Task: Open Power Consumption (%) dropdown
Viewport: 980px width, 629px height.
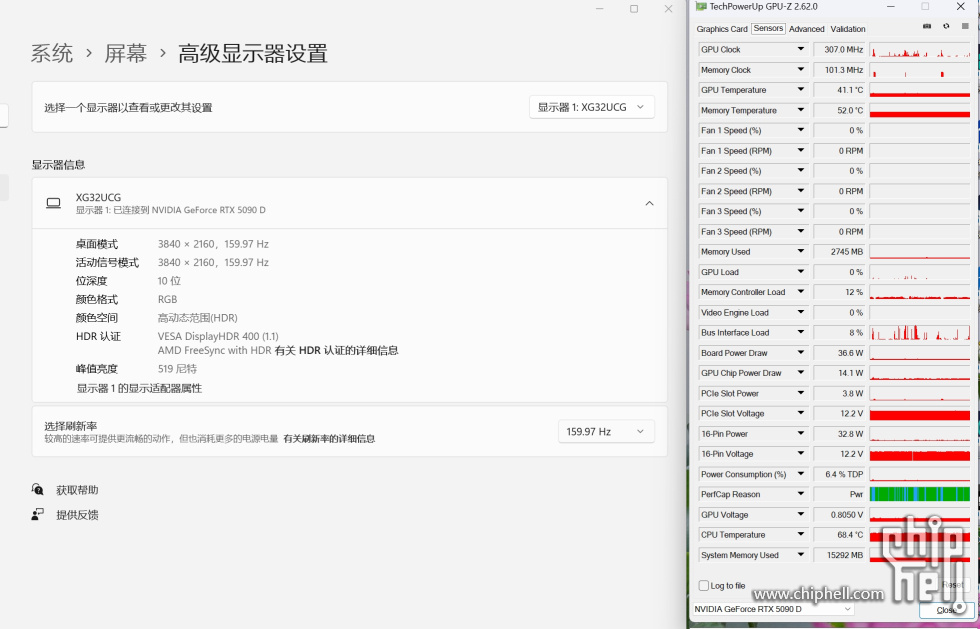Action: (800, 474)
